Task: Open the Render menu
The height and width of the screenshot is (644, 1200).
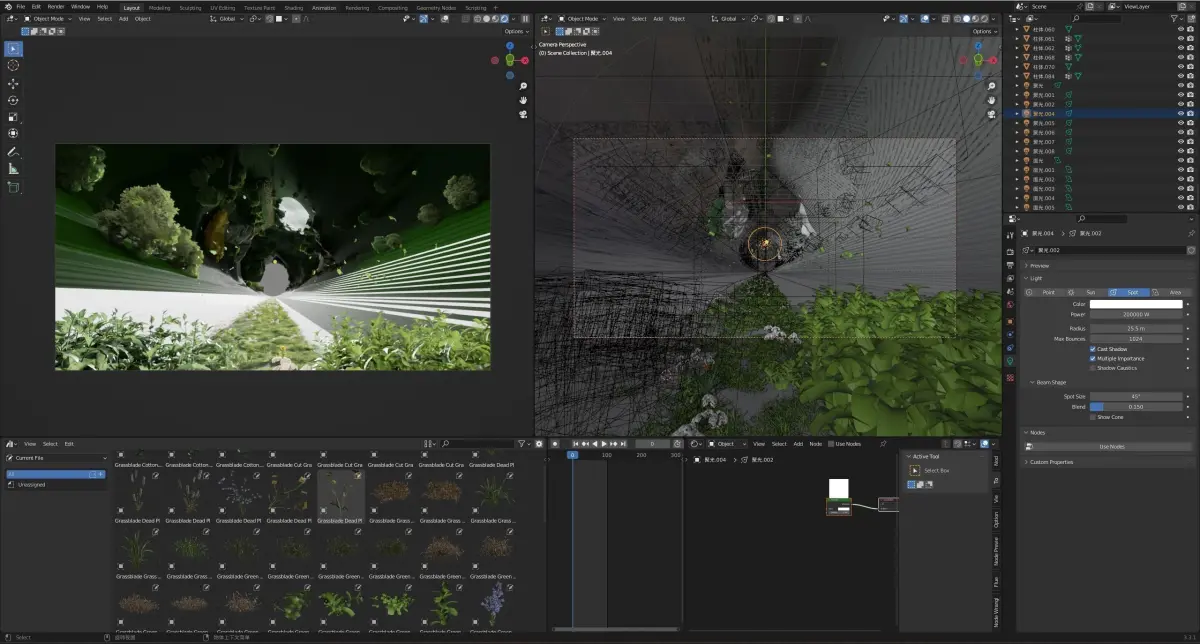Action: pos(56,7)
